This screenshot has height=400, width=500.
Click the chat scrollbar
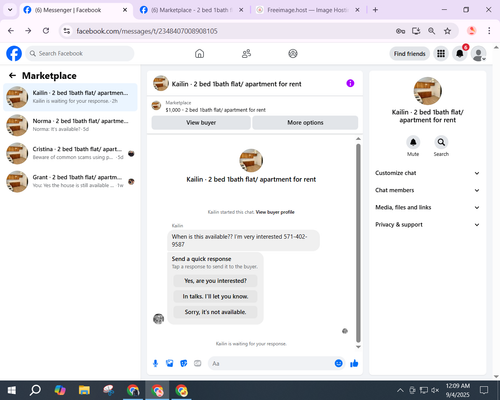tap(358, 243)
